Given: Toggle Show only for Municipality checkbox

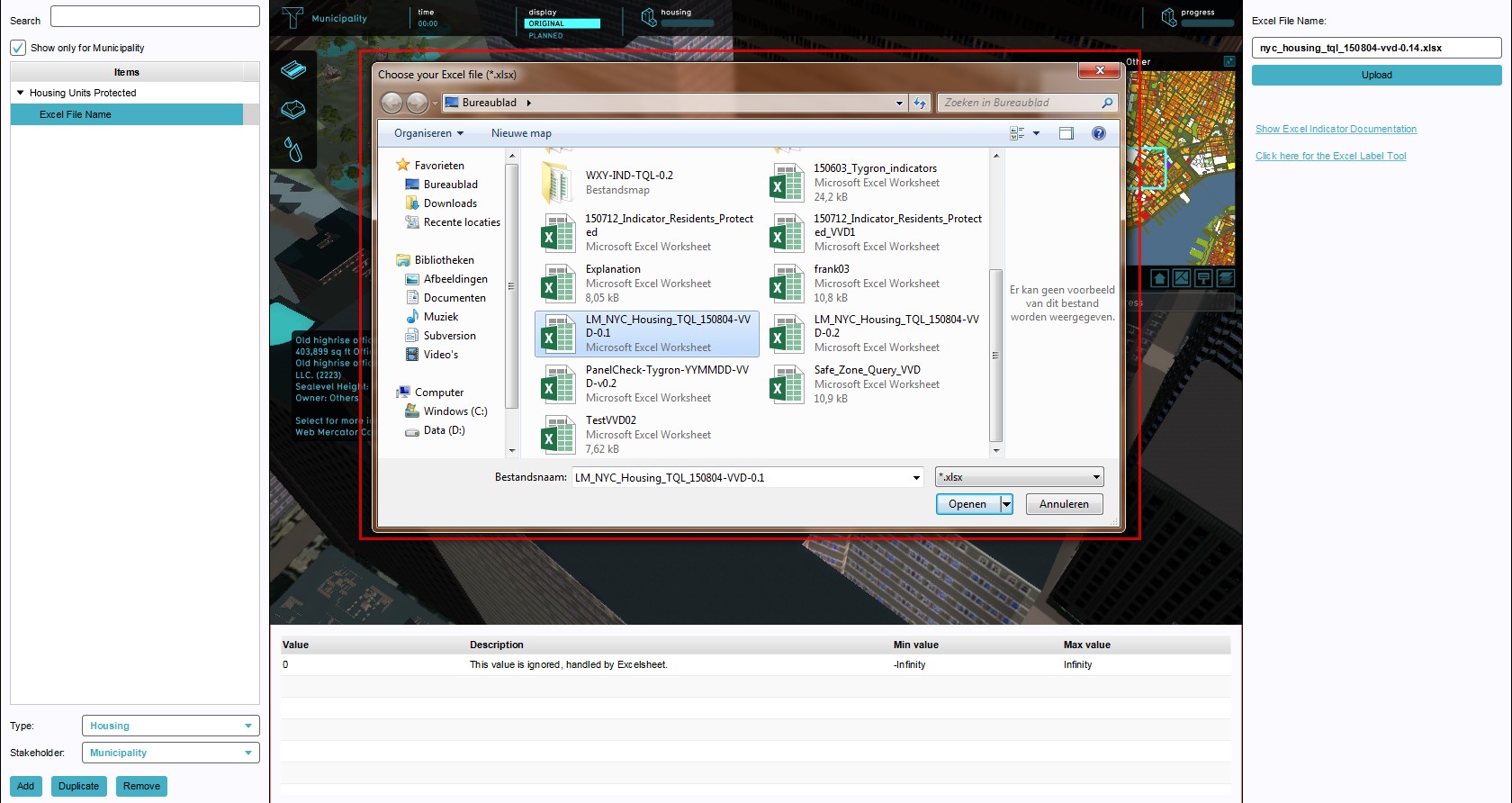Looking at the screenshot, I should click(18, 48).
